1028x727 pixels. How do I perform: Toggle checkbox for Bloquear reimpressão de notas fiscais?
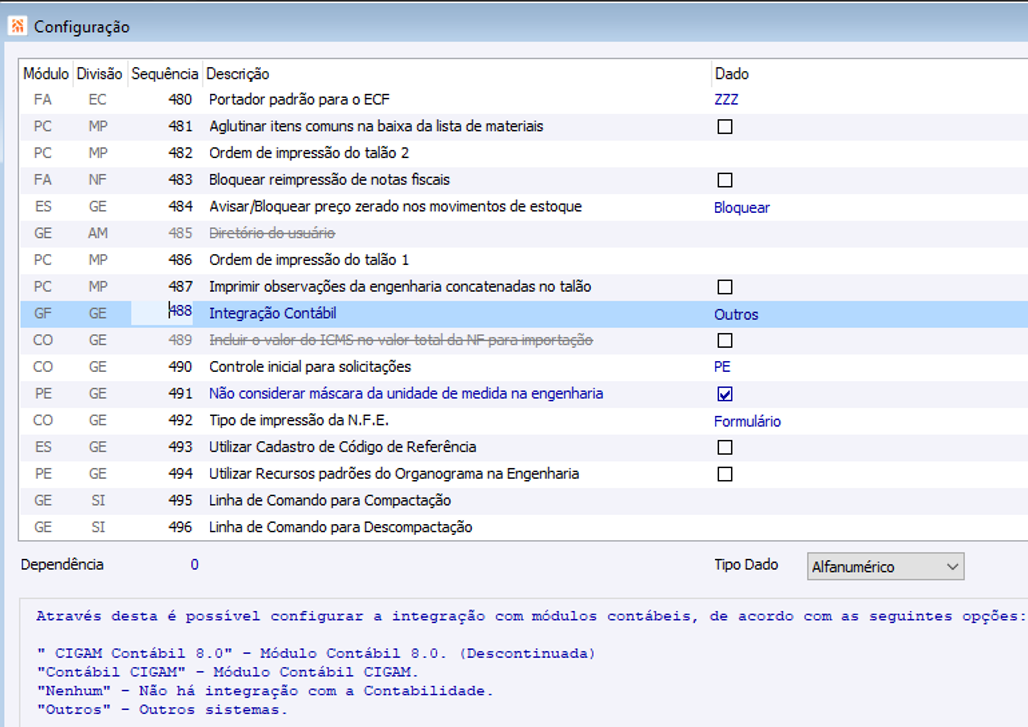coord(724,180)
